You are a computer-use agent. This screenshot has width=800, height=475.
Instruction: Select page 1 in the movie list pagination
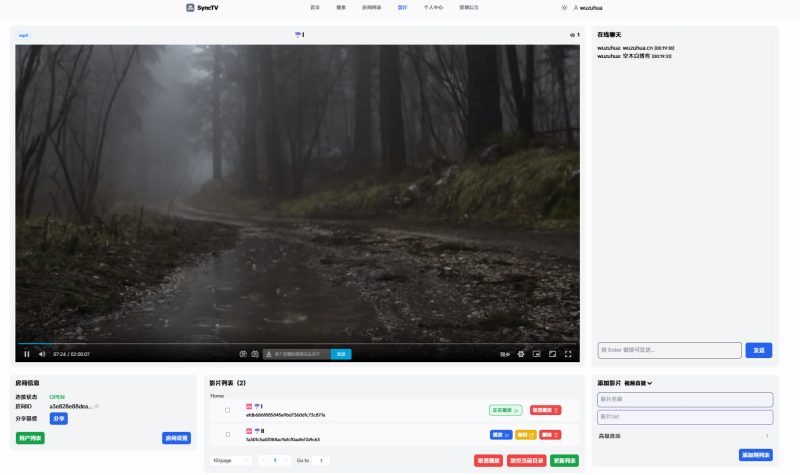(x=274, y=461)
